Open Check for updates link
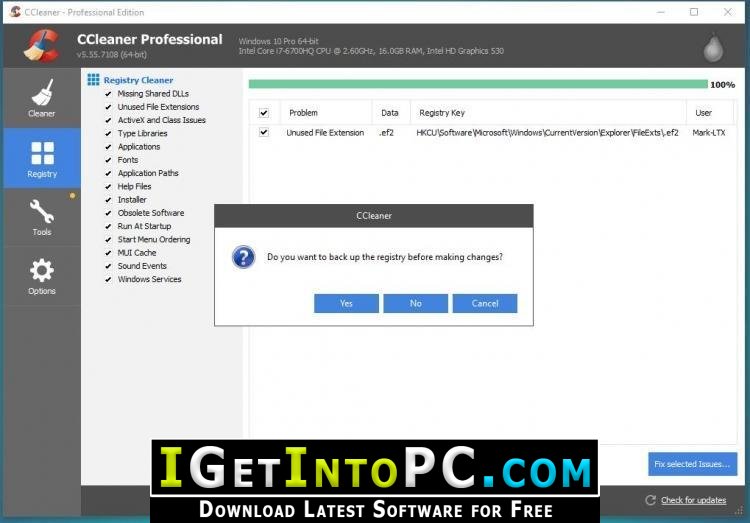750x523 pixels. pos(694,500)
